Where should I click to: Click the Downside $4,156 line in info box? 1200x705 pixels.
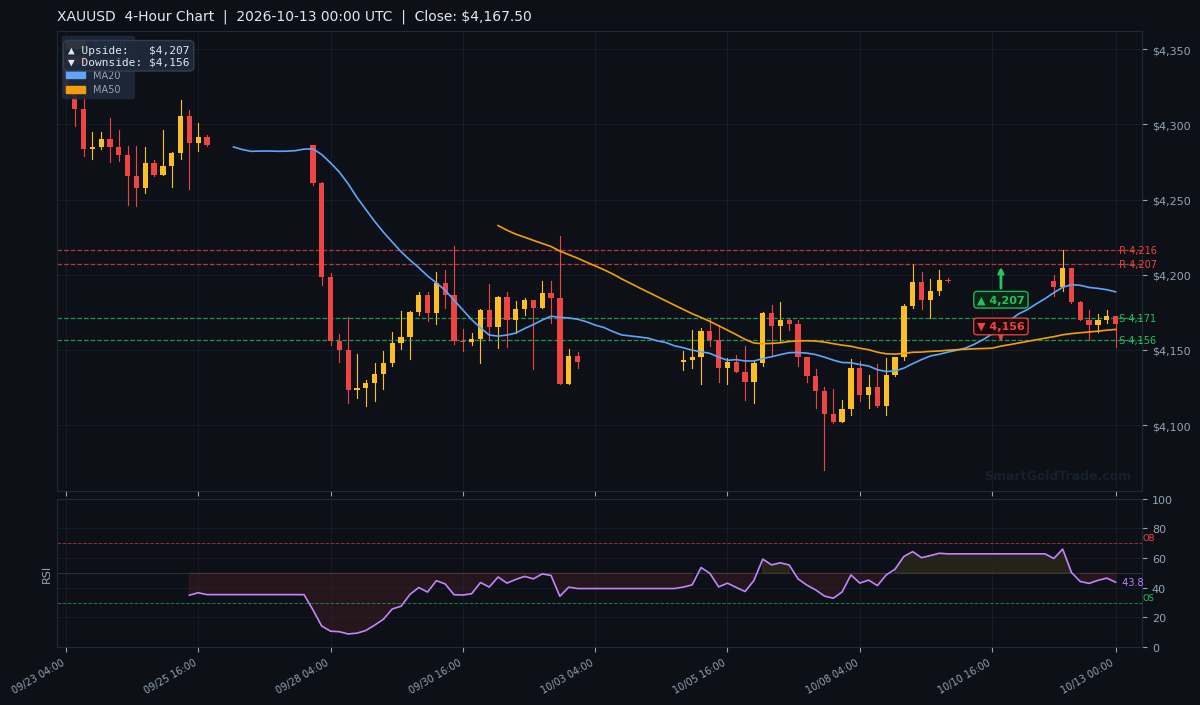128,63
